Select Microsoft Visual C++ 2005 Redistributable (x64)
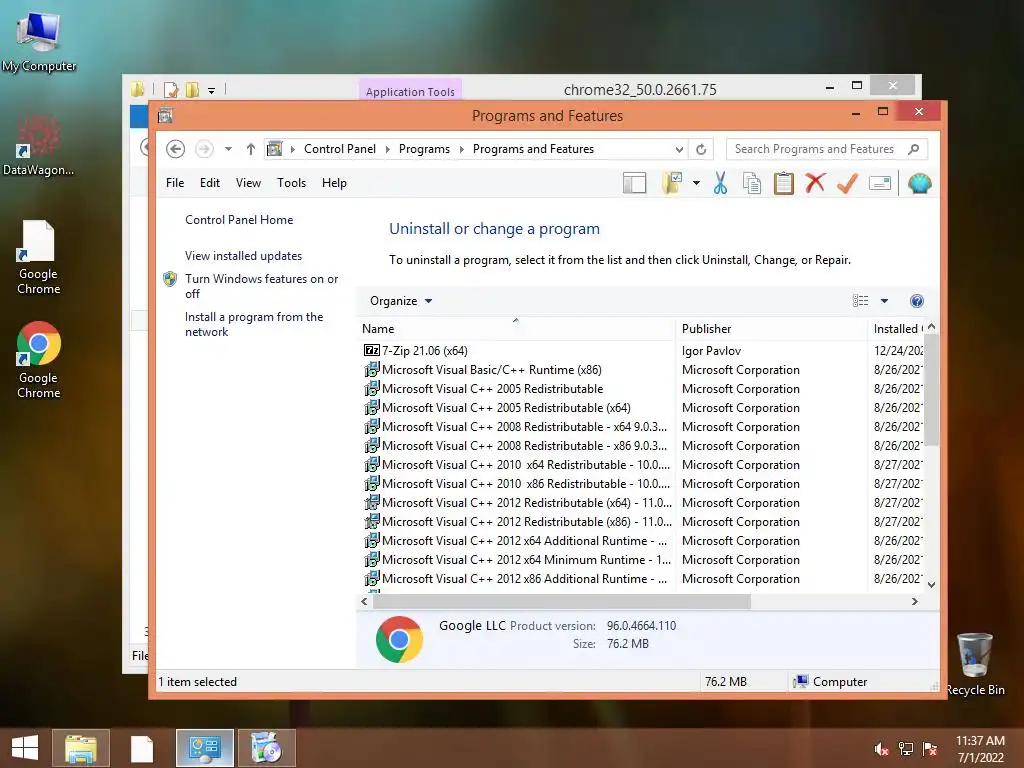 click(x=497, y=408)
